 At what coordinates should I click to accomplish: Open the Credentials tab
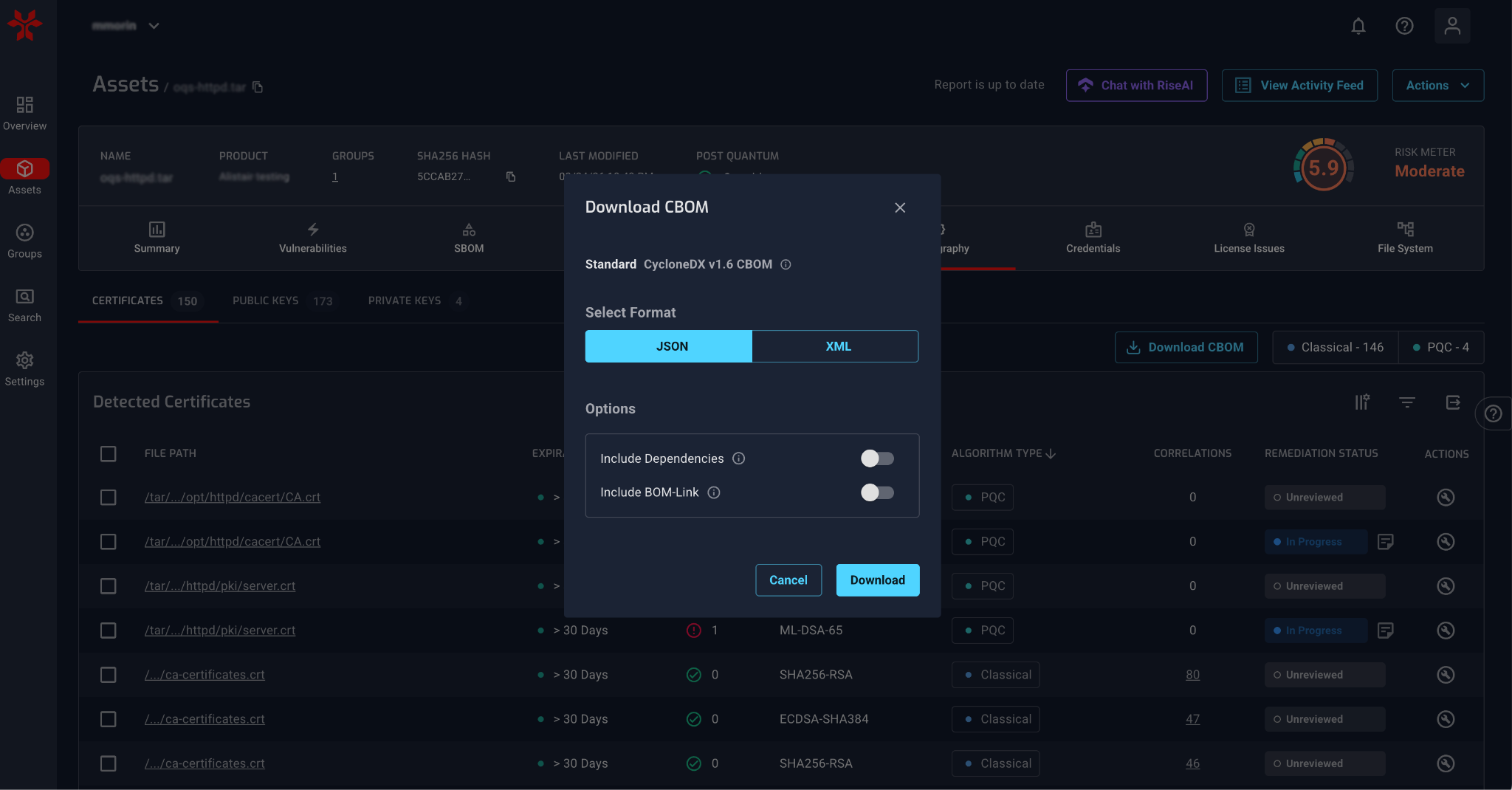click(1093, 238)
